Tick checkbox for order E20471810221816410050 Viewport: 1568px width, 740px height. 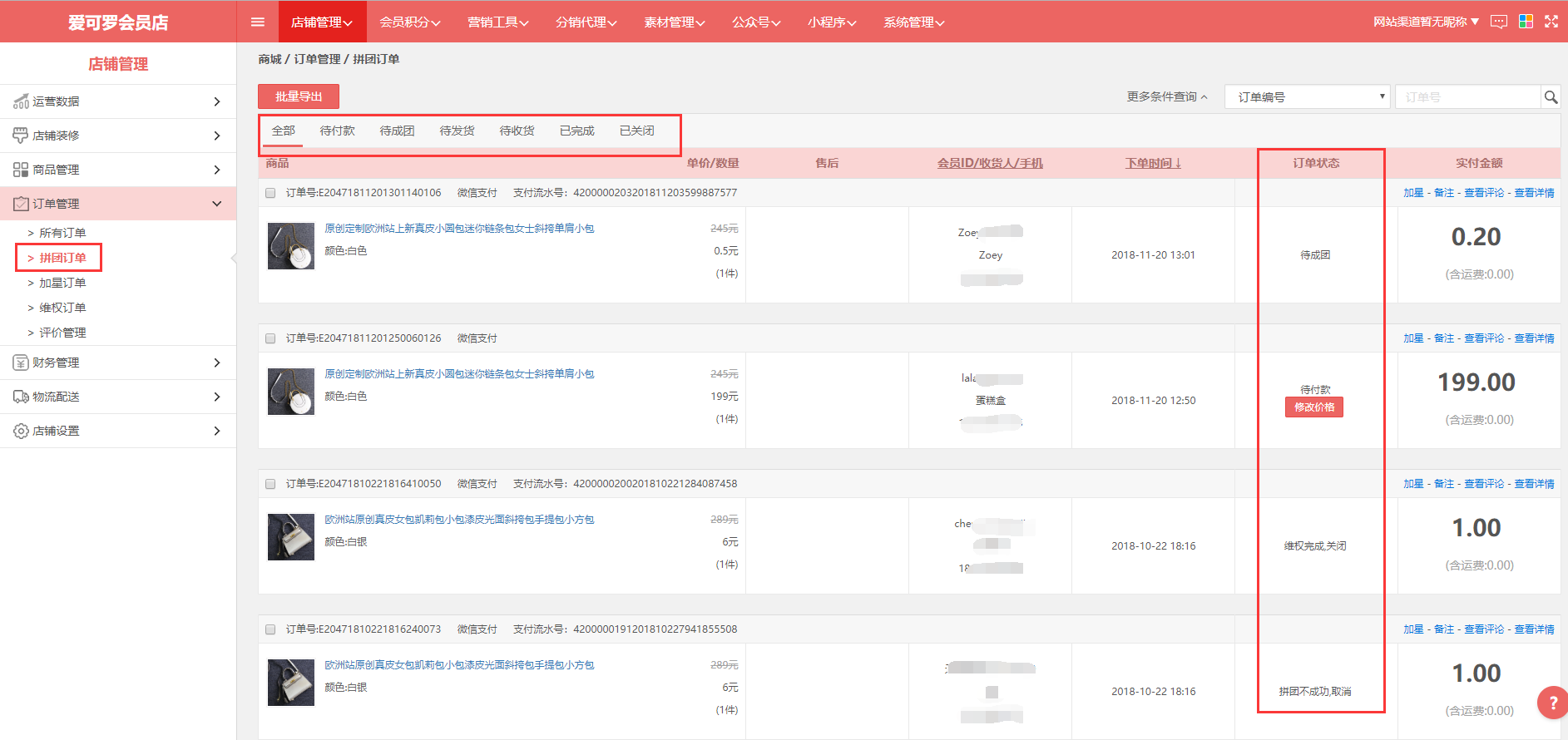(270, 484)
